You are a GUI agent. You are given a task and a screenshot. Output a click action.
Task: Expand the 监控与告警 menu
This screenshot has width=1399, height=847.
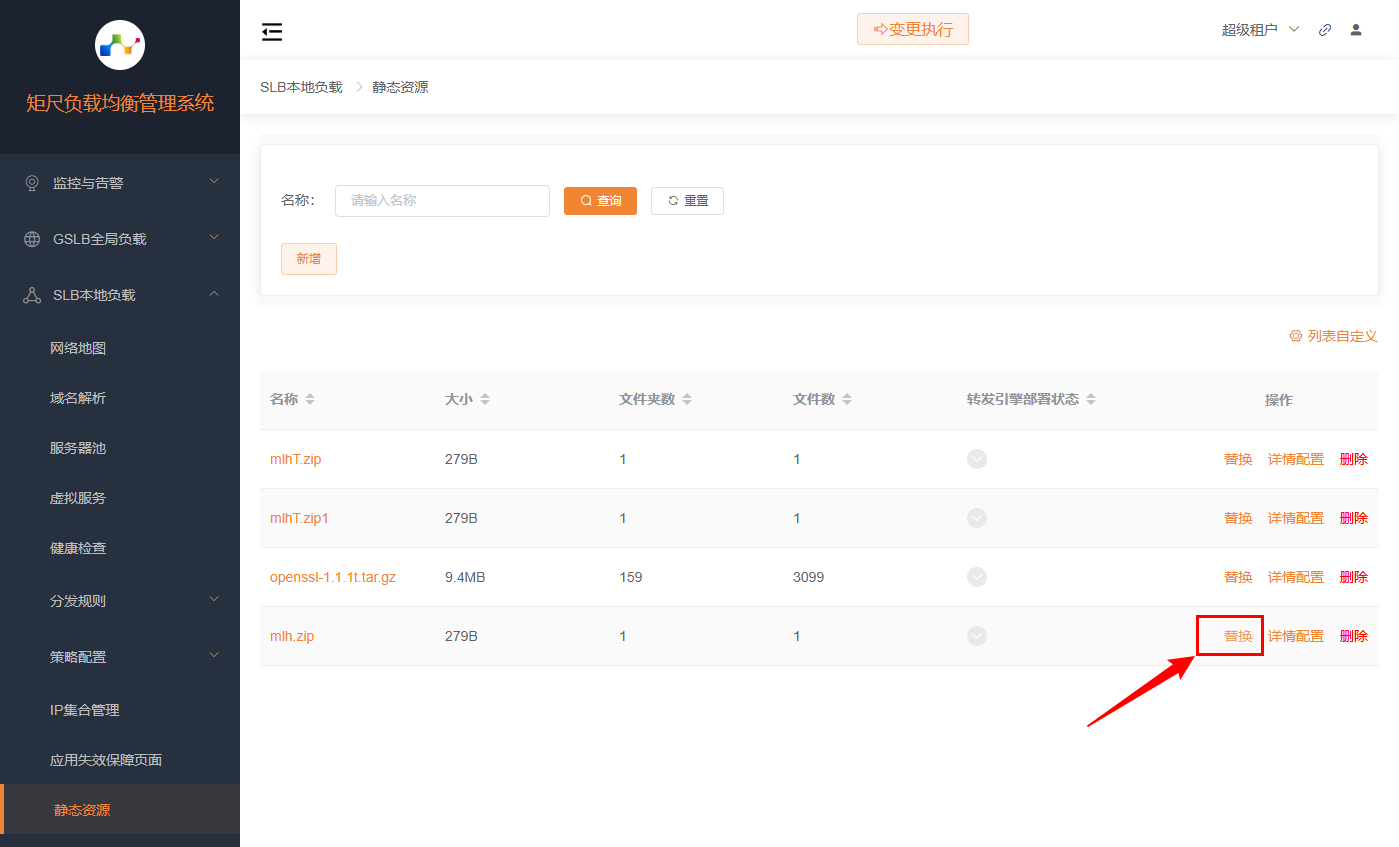coord(120,183)
